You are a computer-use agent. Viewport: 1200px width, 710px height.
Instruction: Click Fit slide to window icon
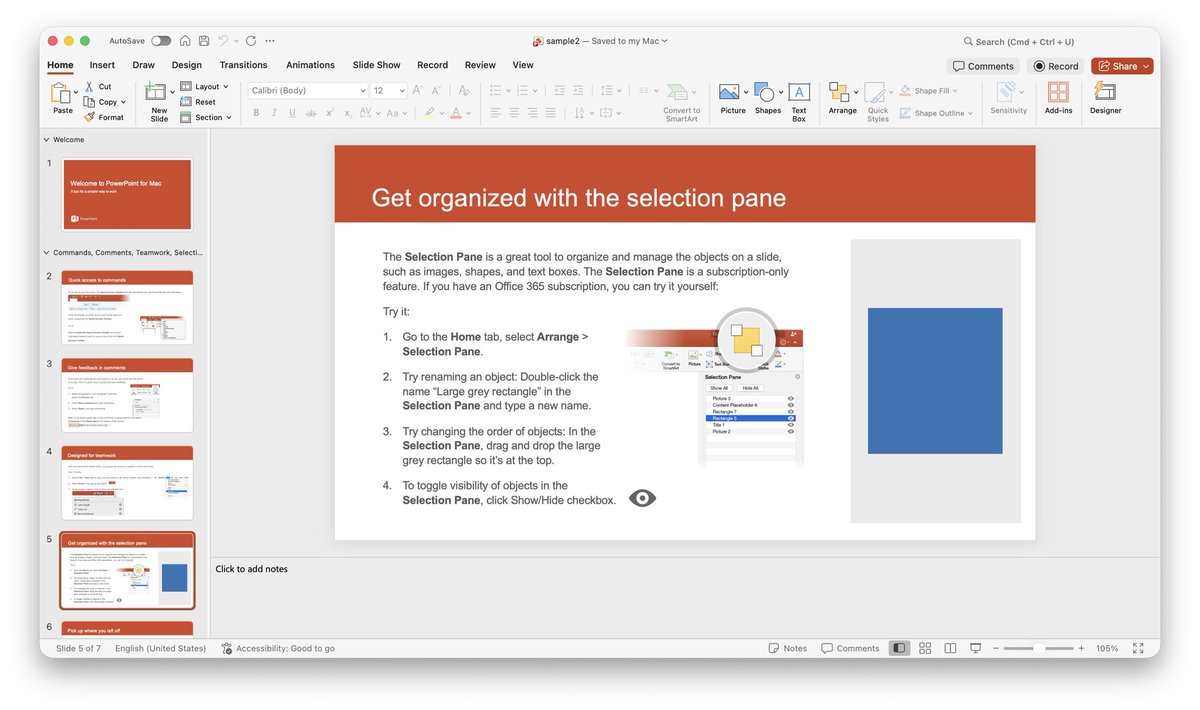pyautogui.click(x=1138, y=648)
